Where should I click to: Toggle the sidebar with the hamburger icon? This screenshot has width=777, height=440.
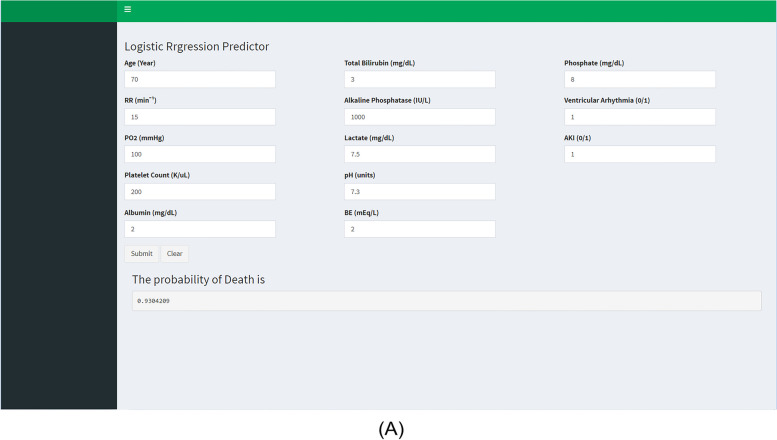(x=127, y=9)
